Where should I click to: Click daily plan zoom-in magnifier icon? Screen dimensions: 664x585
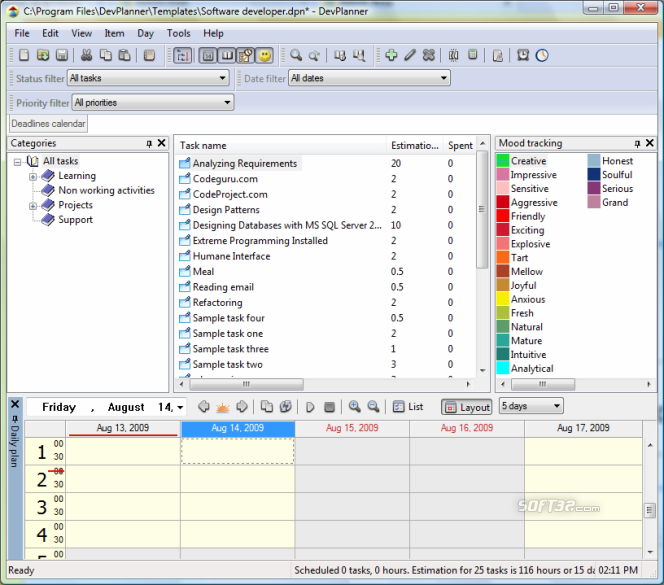tap(354, 407)
